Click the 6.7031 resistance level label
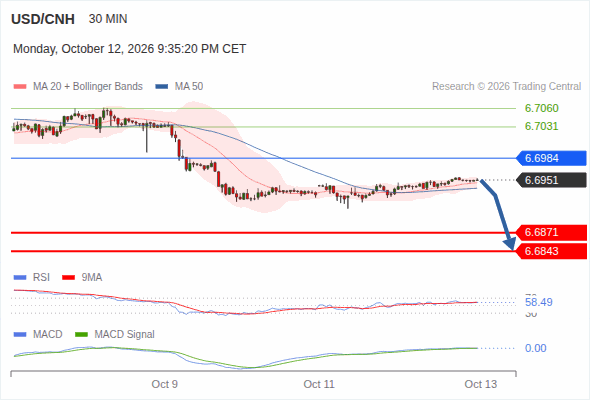The height and width of the screenshot is (400, 590). coord(541,126)
